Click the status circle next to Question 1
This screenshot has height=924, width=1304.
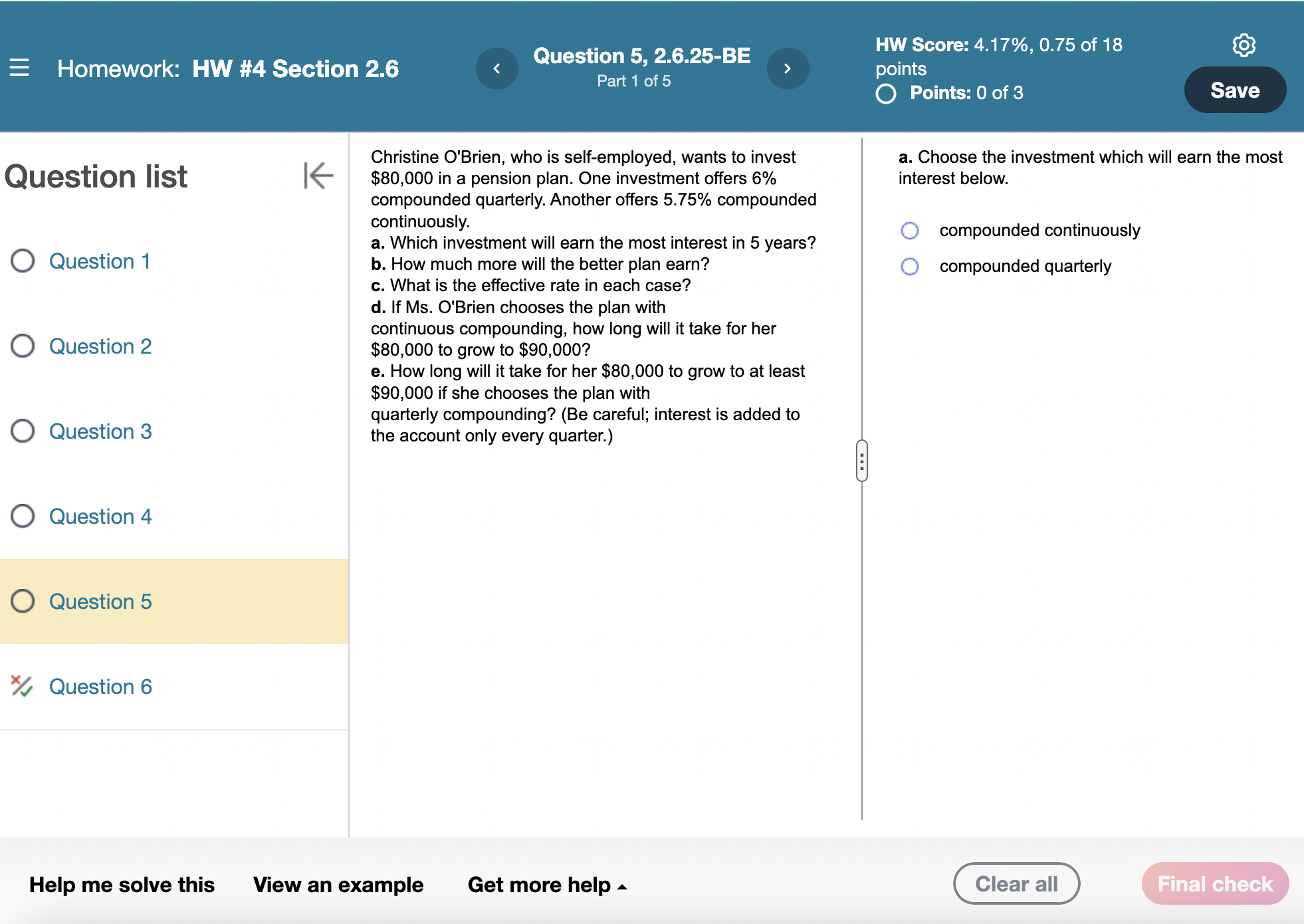[x=22, y=261]
